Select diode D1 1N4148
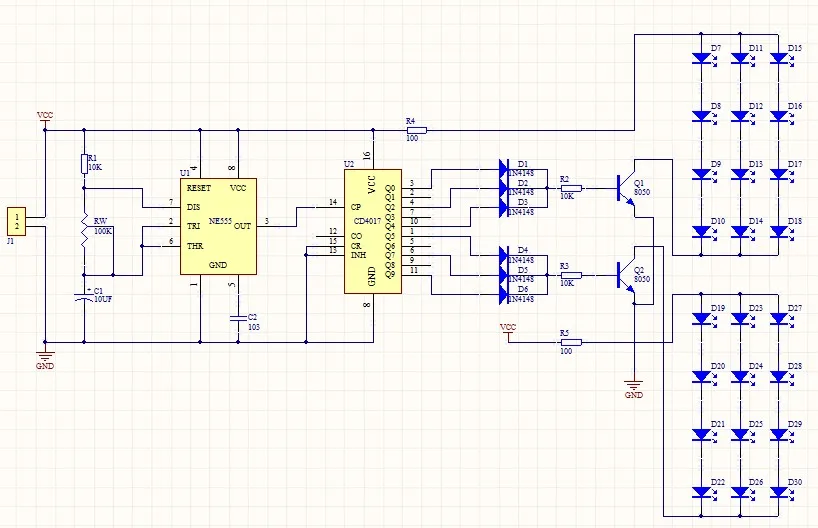The width and height of the screenshot is (818, 528). (x=503, y=169)
